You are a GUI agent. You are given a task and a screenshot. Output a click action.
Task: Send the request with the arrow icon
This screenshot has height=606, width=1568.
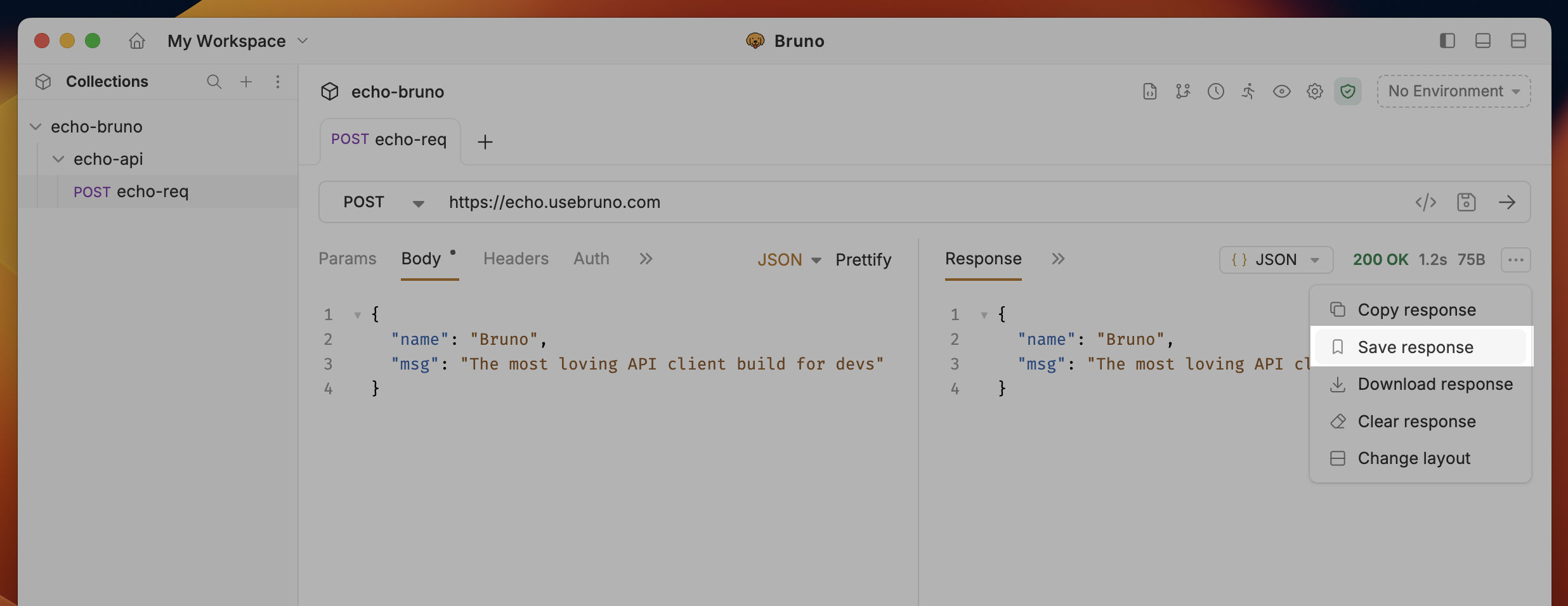1507,202
